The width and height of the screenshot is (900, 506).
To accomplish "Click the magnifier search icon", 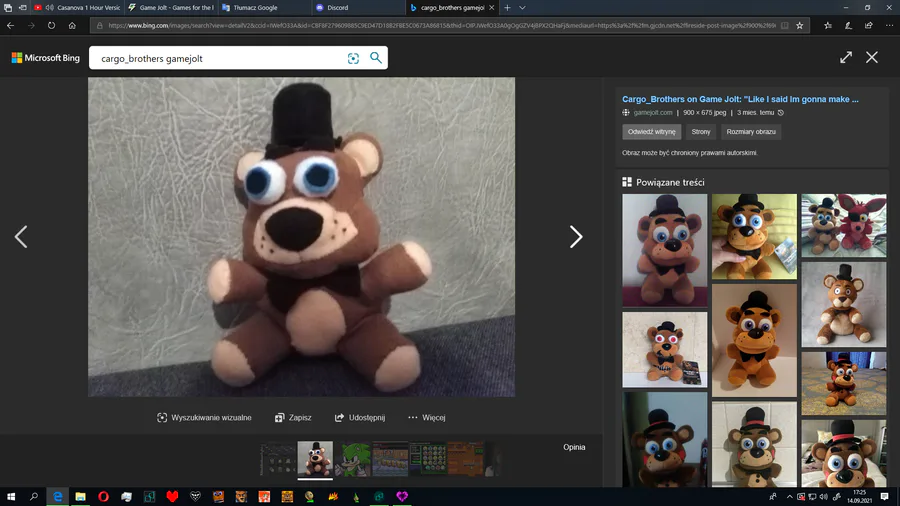I will pyautogui.click(x=375, y=57).
